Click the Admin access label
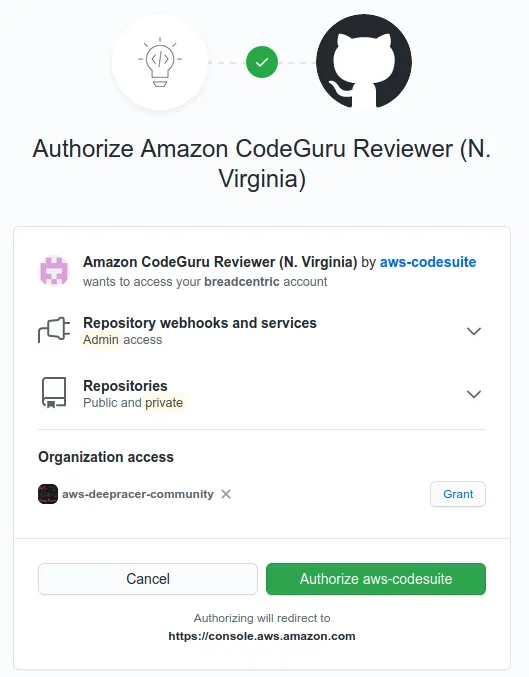The image size is (529, 677). click(123, 340)
